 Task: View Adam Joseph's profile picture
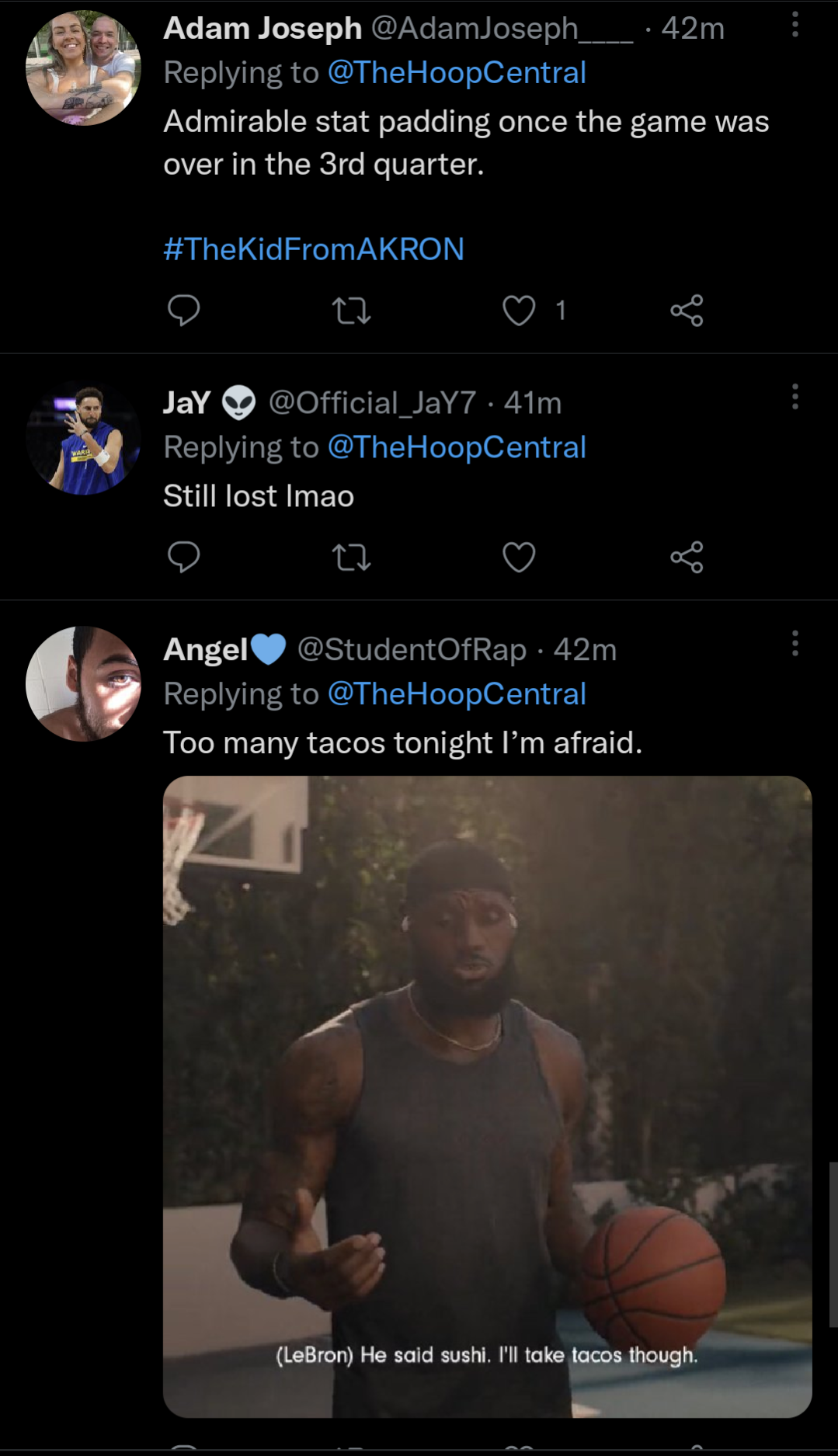tap(83, 68)
